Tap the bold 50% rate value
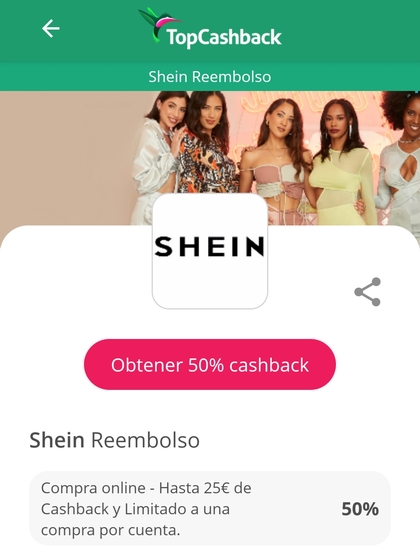The image size is (420, 557). coord(360,509)
